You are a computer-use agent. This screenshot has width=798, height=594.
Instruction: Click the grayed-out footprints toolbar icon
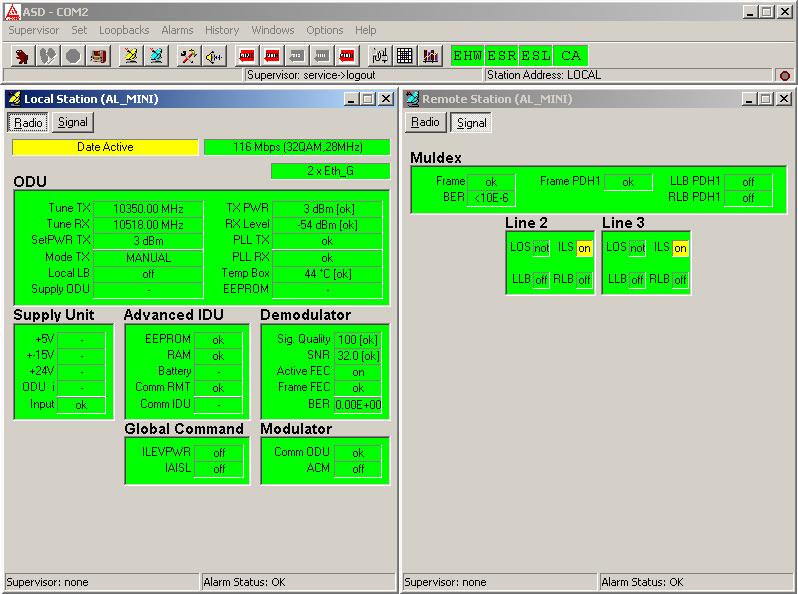pos(48,55)
